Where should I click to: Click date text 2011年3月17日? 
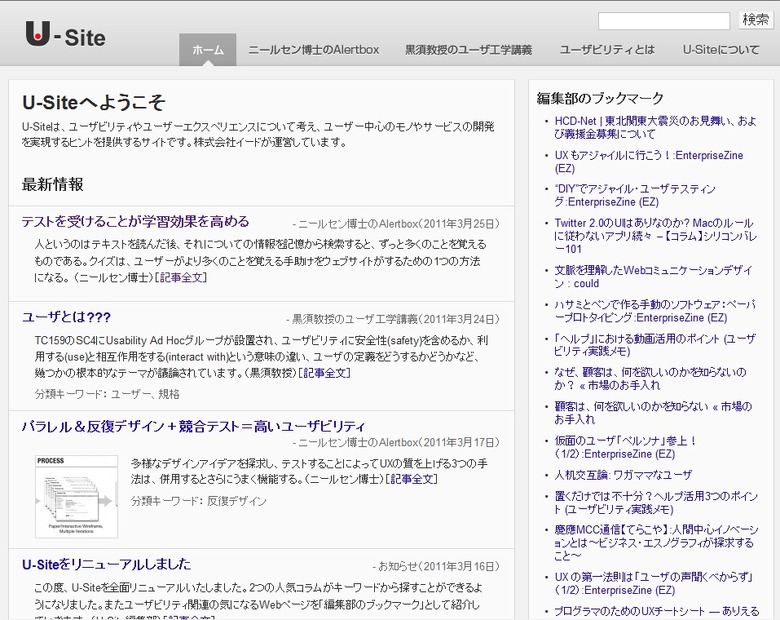[460, 442]
